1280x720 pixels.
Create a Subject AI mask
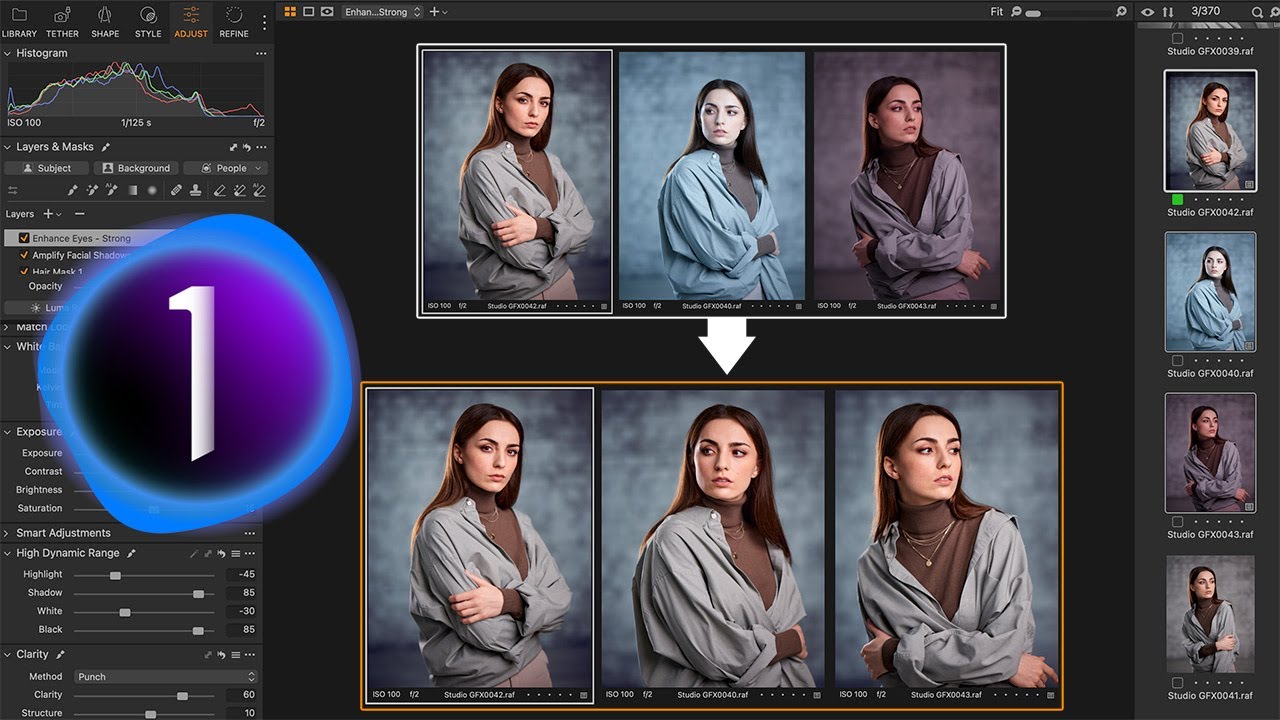tap(46, 168)
